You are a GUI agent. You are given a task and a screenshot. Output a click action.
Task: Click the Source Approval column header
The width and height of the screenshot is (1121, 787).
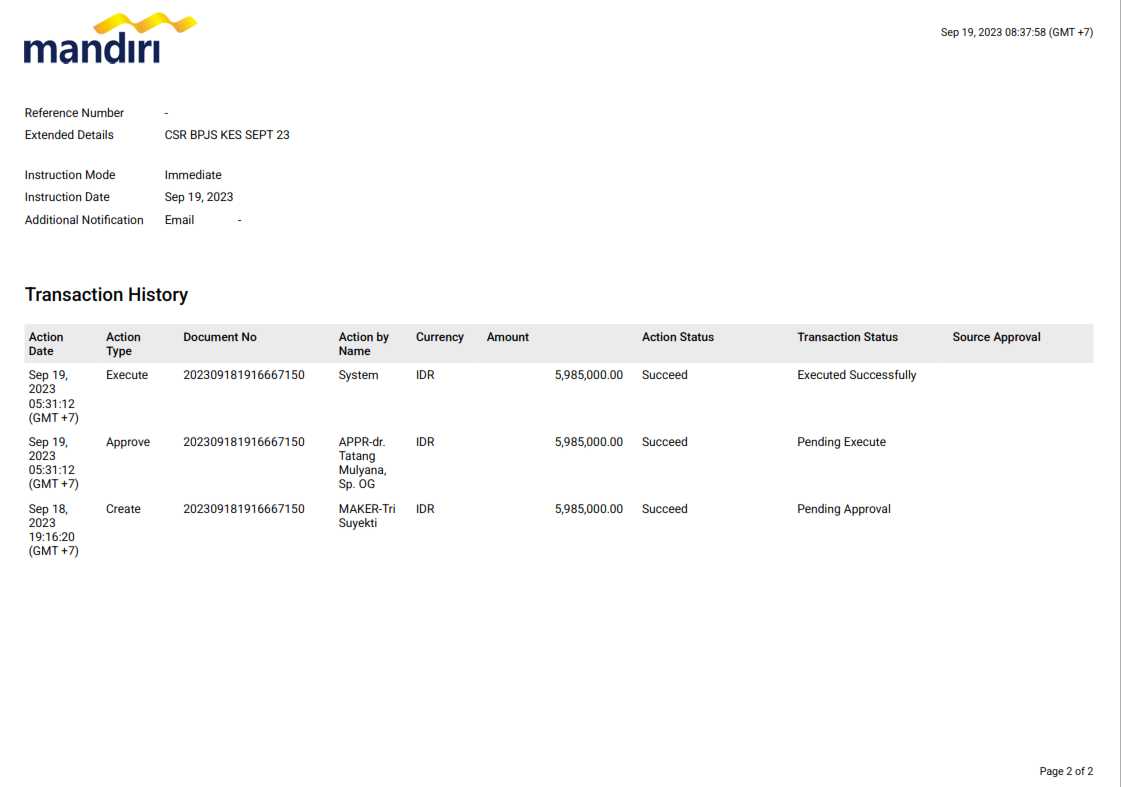996,338
